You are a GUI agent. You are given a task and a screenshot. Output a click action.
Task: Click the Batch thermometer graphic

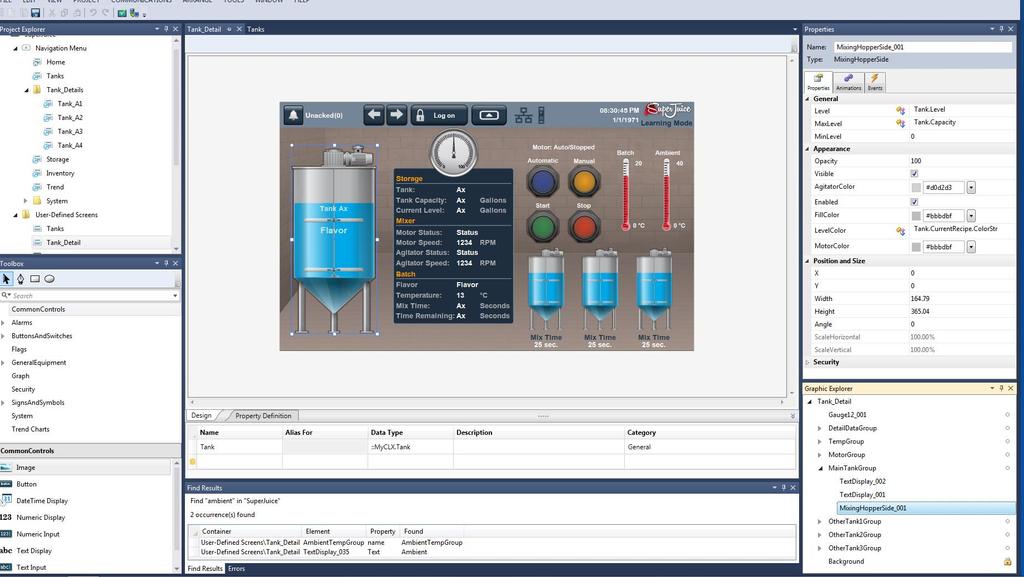pyautogui.click(x=626, y=195)
